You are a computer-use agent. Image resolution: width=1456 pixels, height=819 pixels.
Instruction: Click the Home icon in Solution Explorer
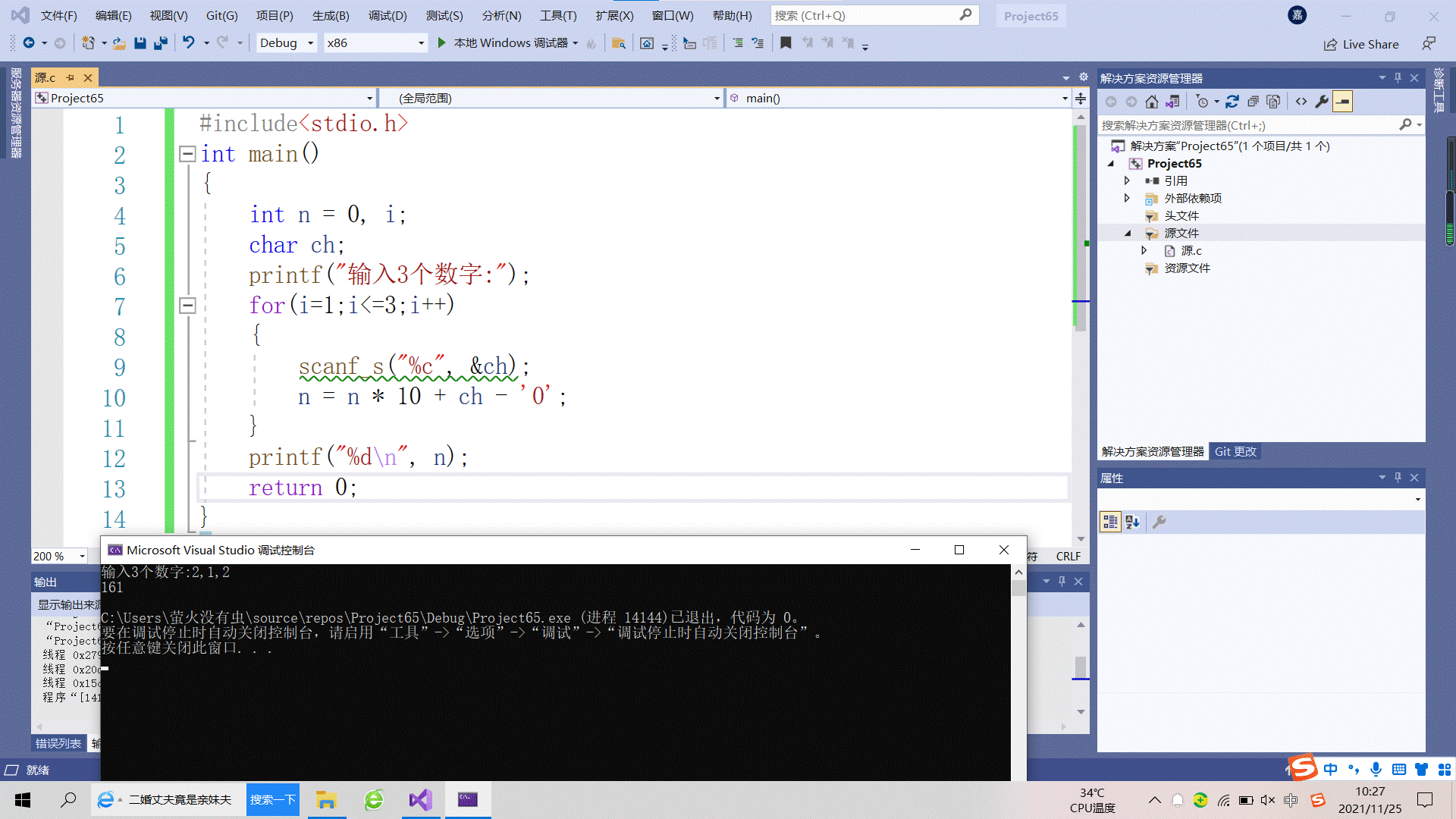click(x=1152, y=102)
